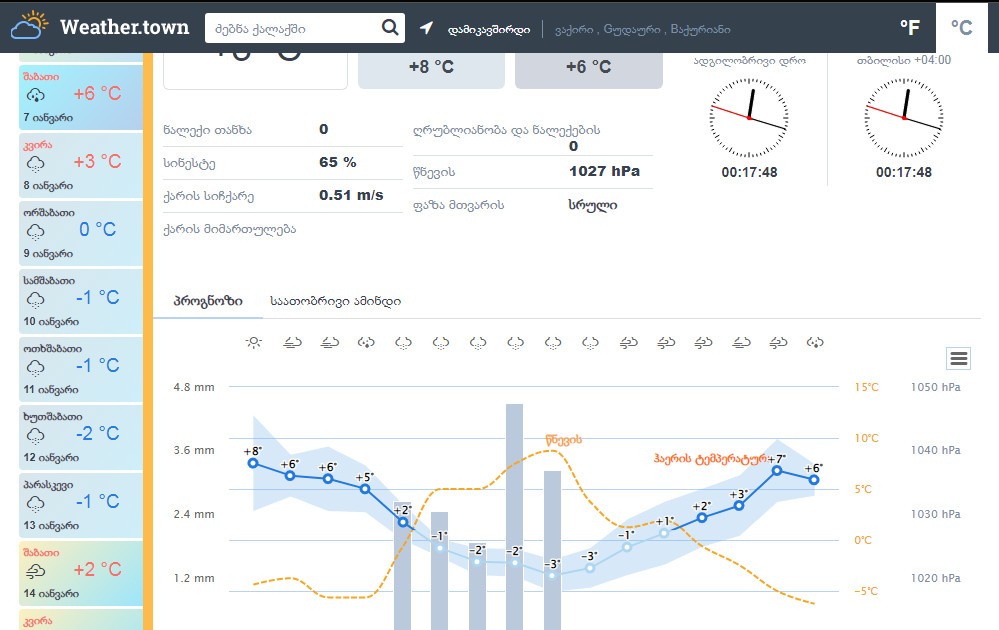Image resolution: width=999 pixels, height=630 pixels.
Task: Click the სრული moon phase value
Action: click(x=593, y=205)
